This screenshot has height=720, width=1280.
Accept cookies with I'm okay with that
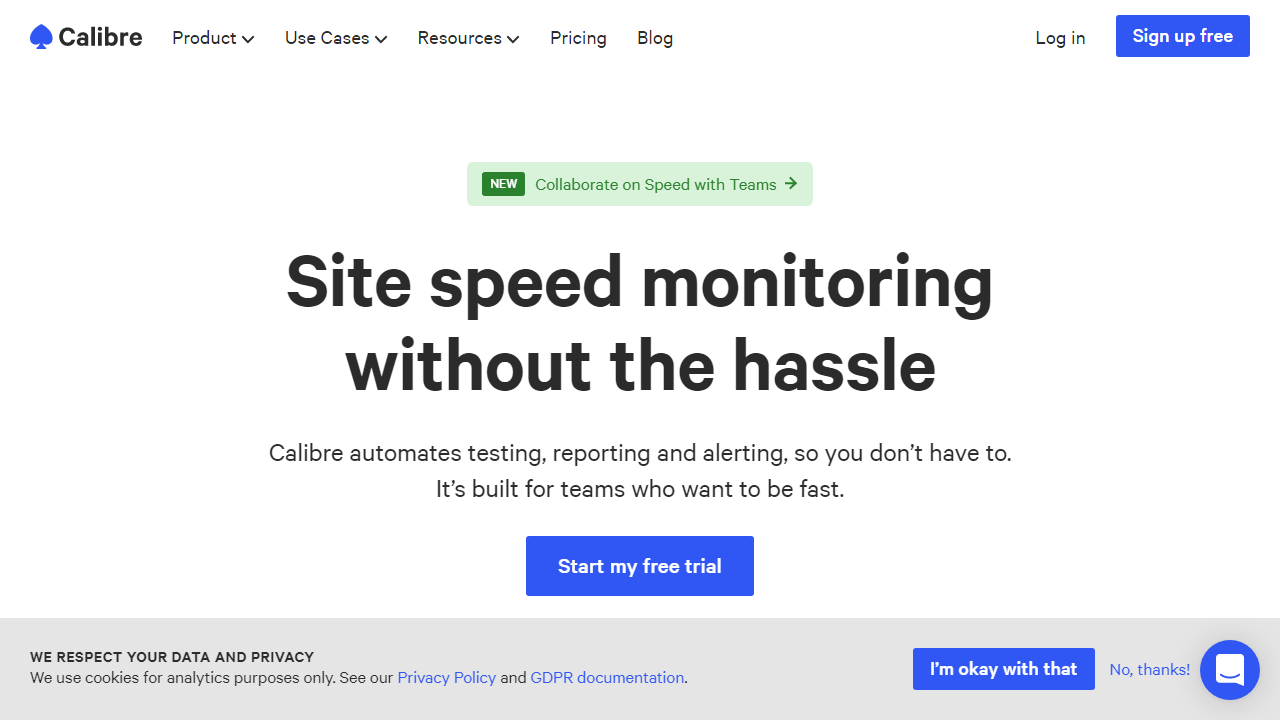1004,669
